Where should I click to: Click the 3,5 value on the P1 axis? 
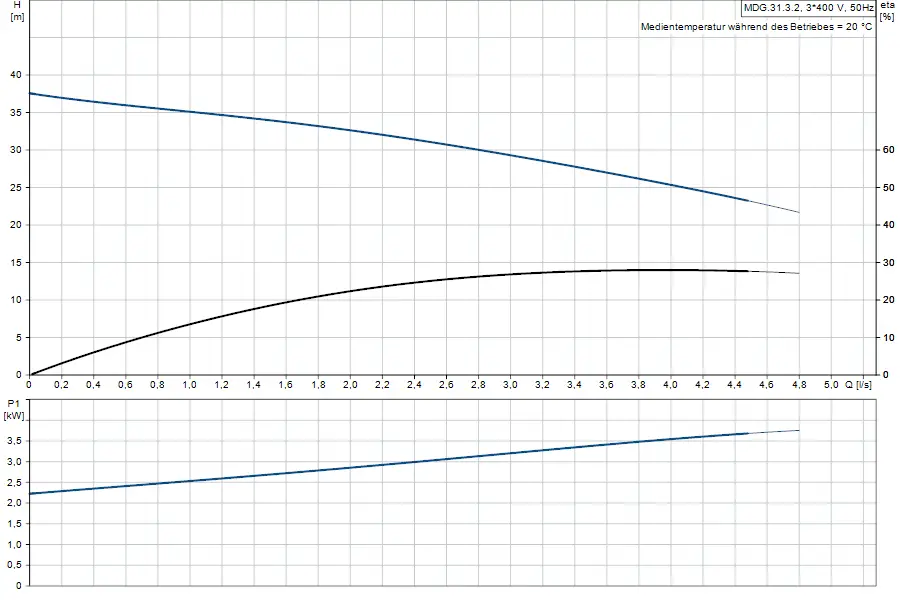point(15,441)
